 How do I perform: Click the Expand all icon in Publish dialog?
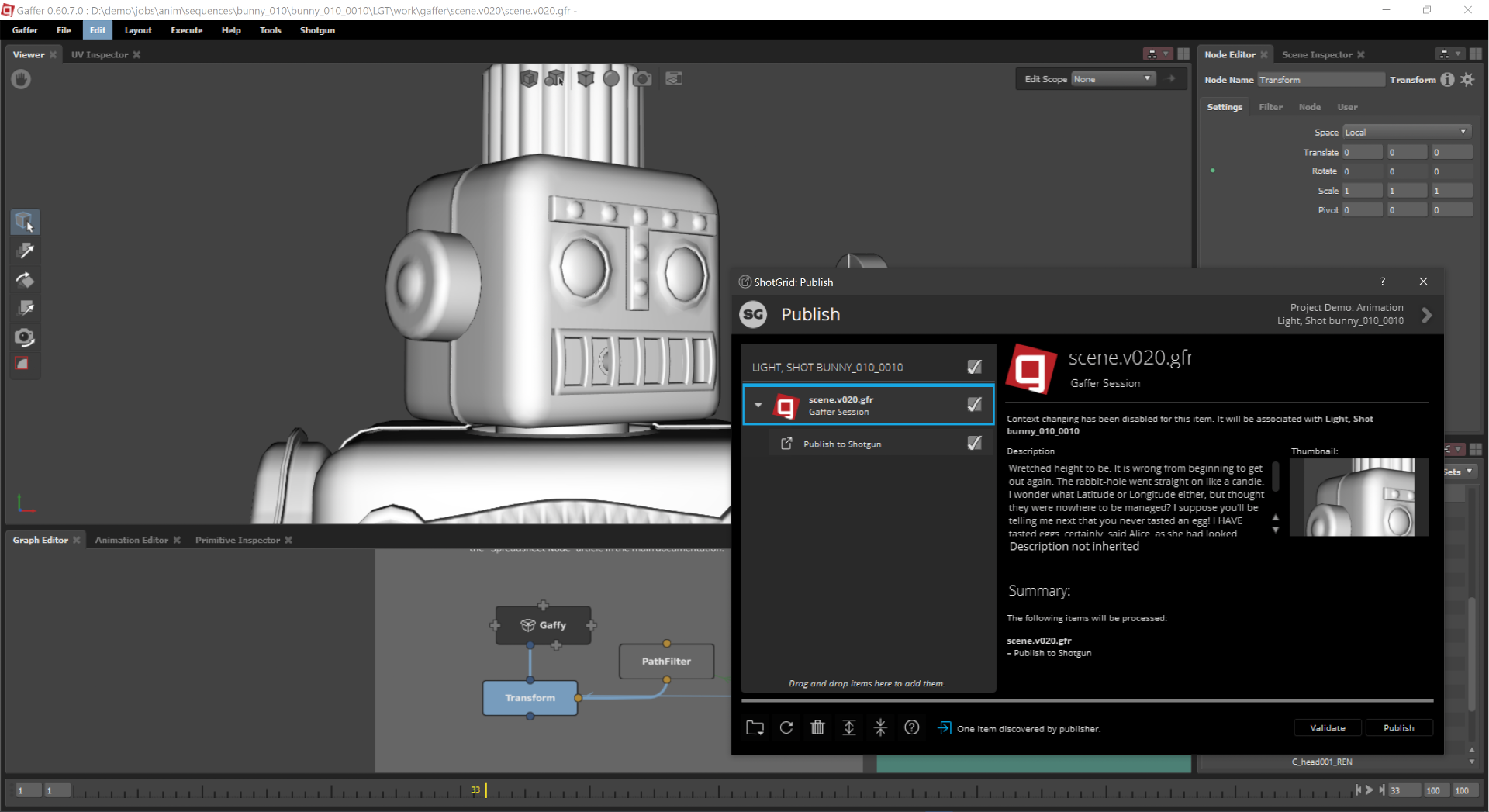click(x=849, y=727)
